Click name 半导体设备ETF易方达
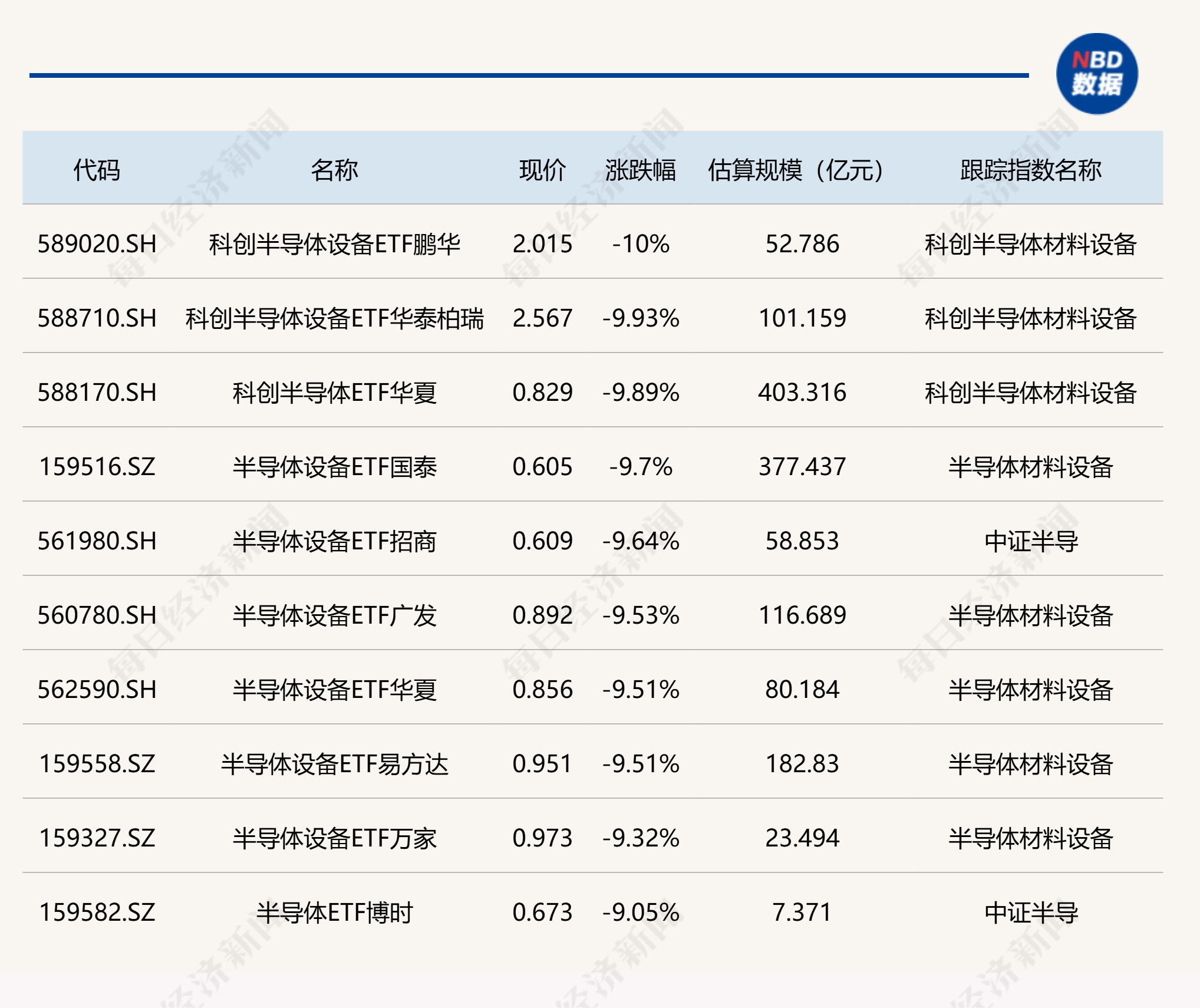Viewport: 1200px width, 1008px height. (x=334, y=764)
